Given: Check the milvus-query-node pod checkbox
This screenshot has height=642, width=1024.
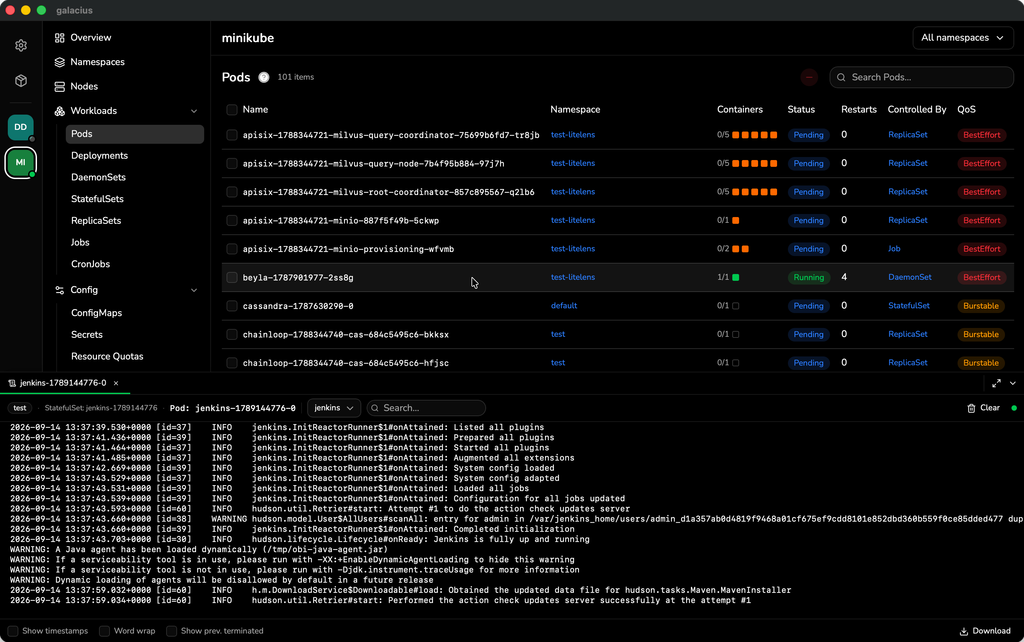Looking at the screenshot, I should (232, 163).
